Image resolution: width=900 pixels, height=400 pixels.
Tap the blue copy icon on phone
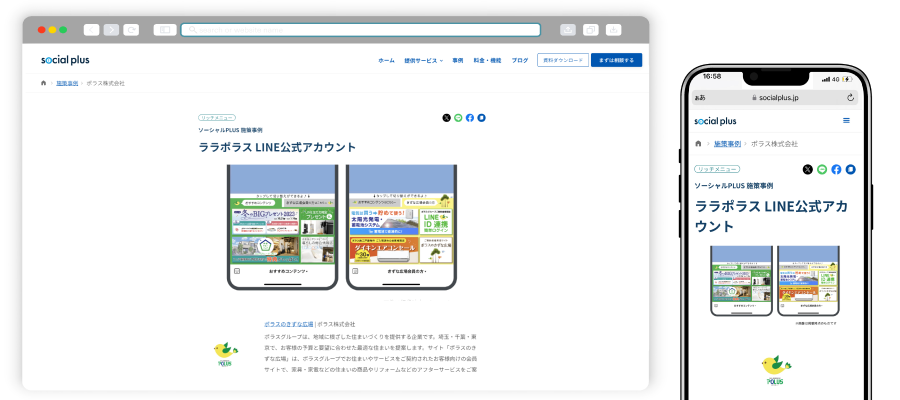[x=851, y=169]
